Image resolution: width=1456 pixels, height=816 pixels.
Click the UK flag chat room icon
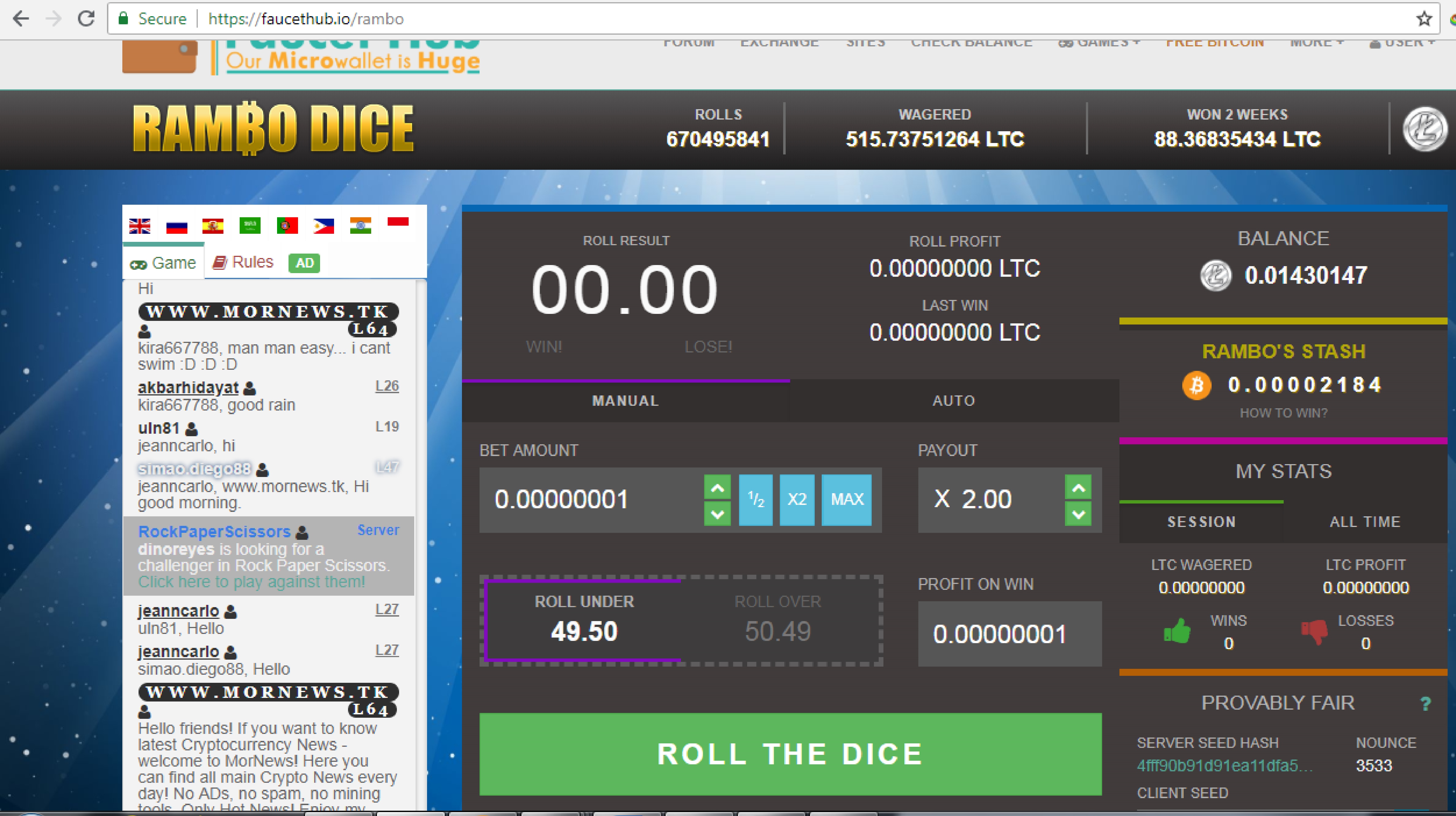pyautogui.click(x=140, y=226)
